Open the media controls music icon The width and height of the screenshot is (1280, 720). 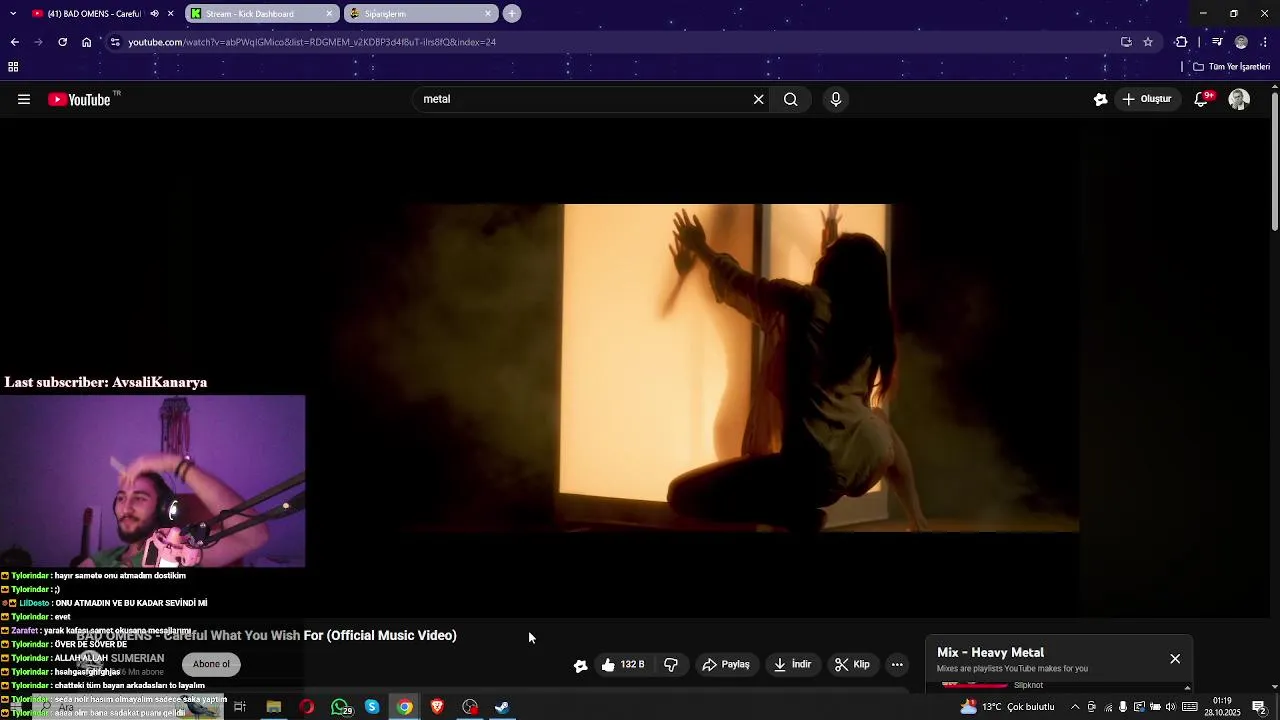coord(1217,42)
